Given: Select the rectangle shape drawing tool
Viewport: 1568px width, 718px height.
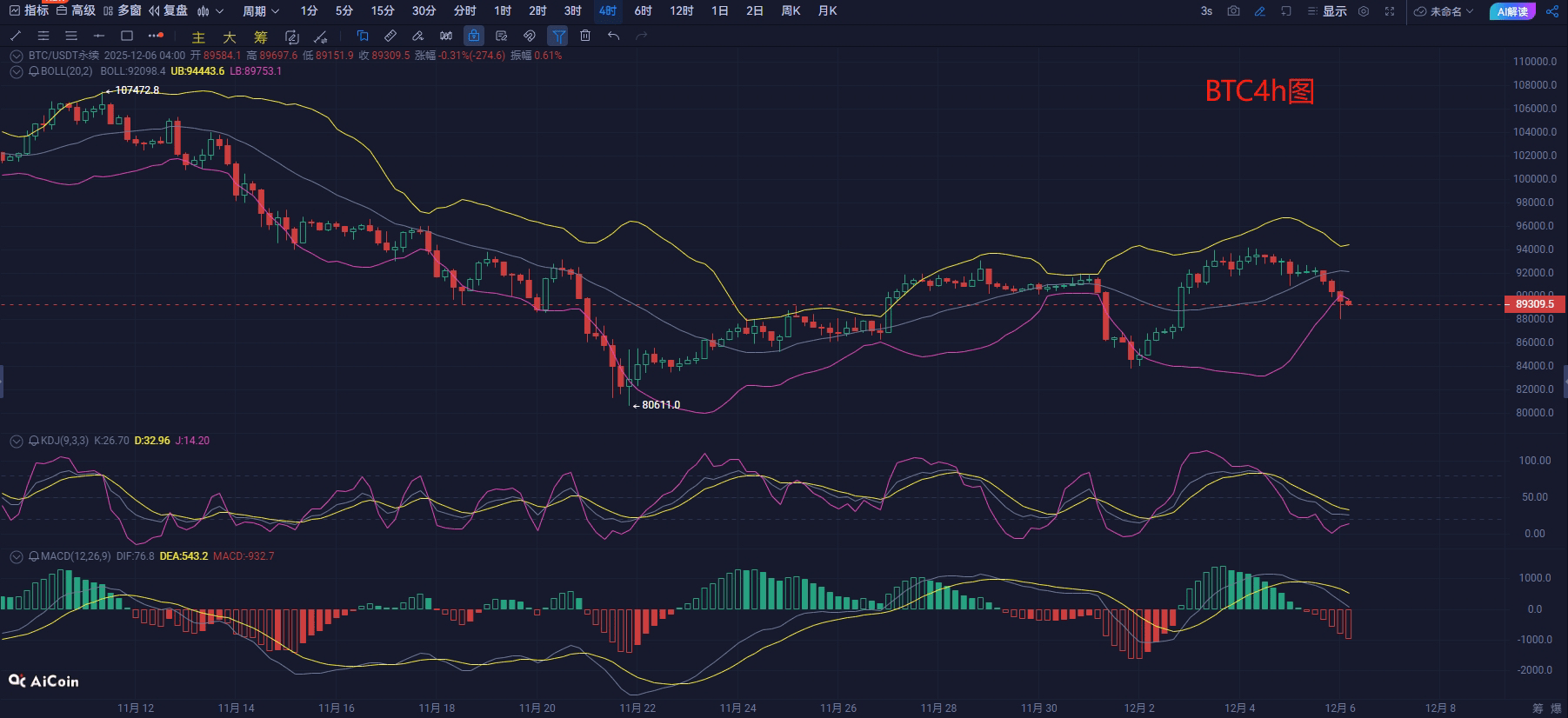Looking at the screenshot, I should [127, 36].
